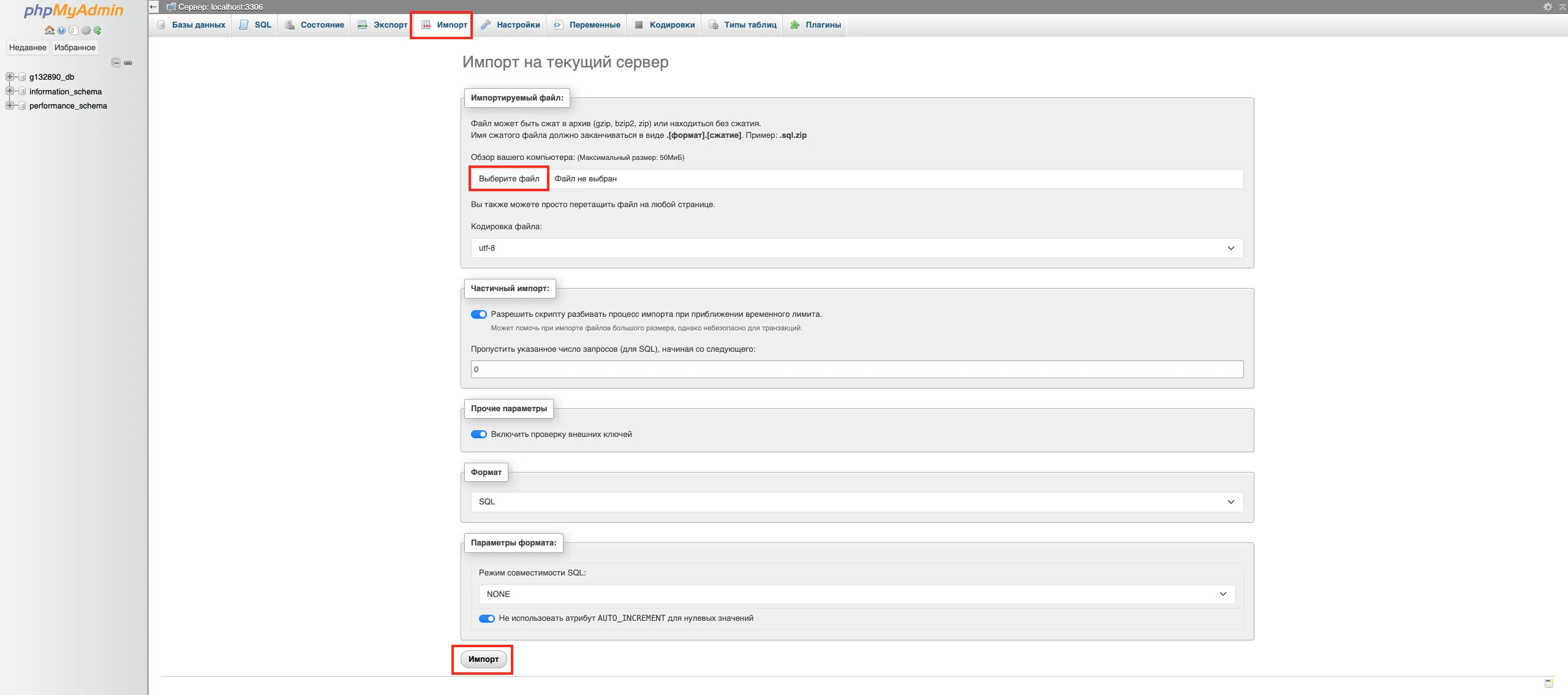Click the page settings gear icon at the top right
Viewport: 1568px width, 695px height.
coord(1548,7)
